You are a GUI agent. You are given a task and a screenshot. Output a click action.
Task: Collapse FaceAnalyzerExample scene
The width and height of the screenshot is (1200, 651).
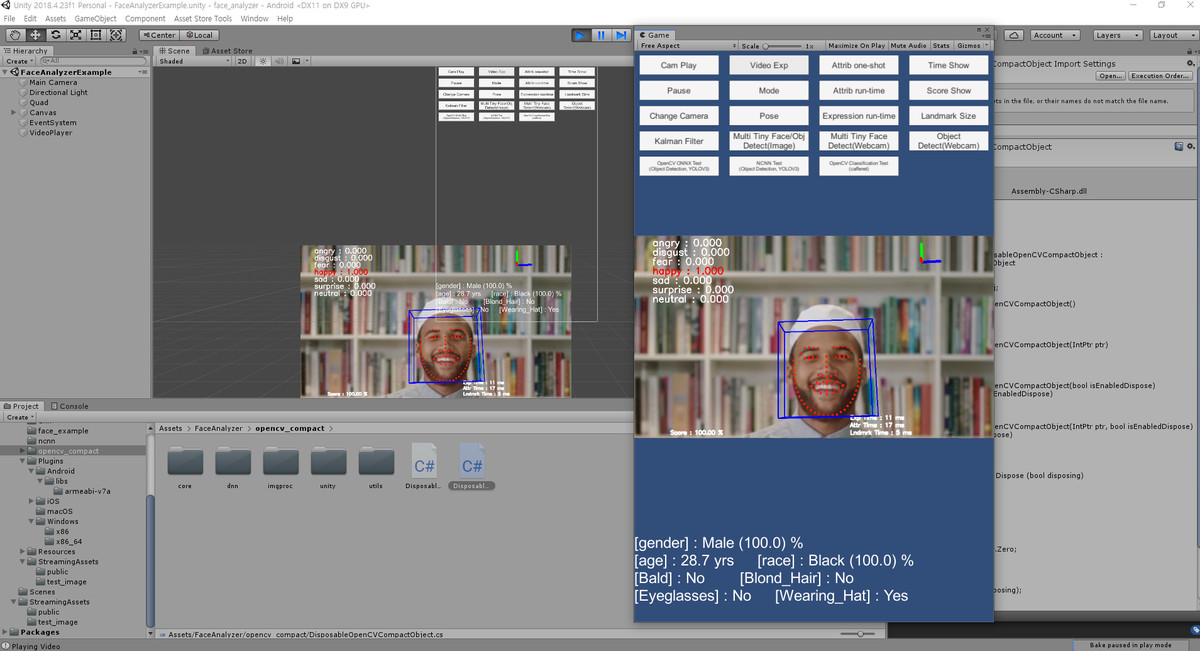[6, 72]
